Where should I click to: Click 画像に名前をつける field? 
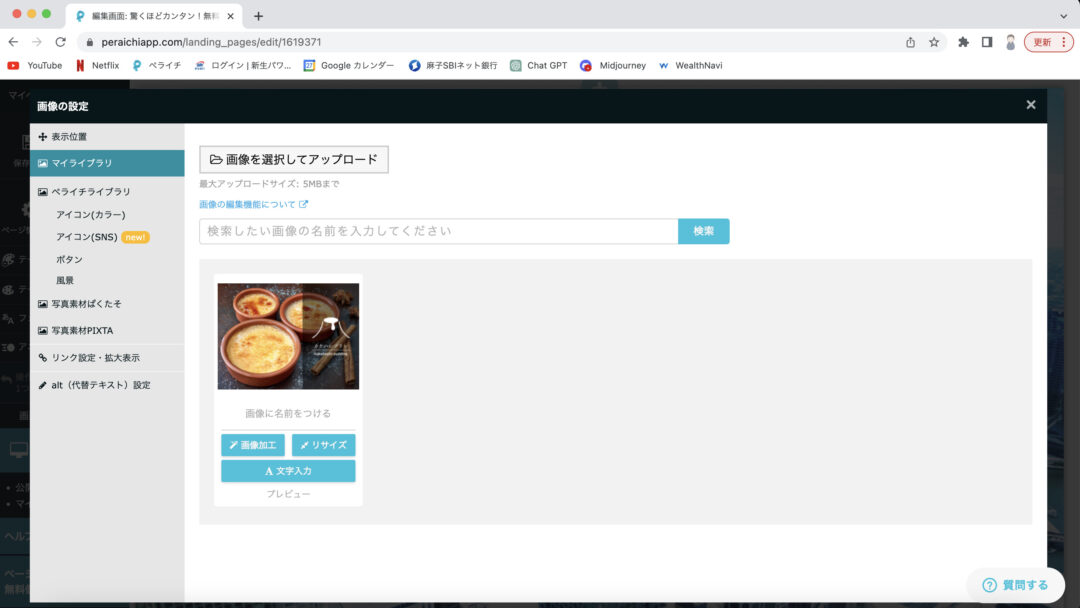[288, 413]
